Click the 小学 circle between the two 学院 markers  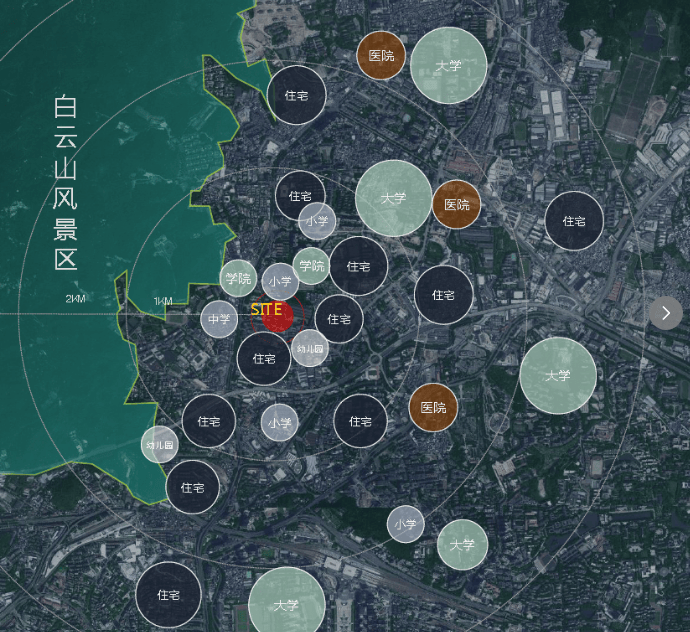[x=280, y=282]
